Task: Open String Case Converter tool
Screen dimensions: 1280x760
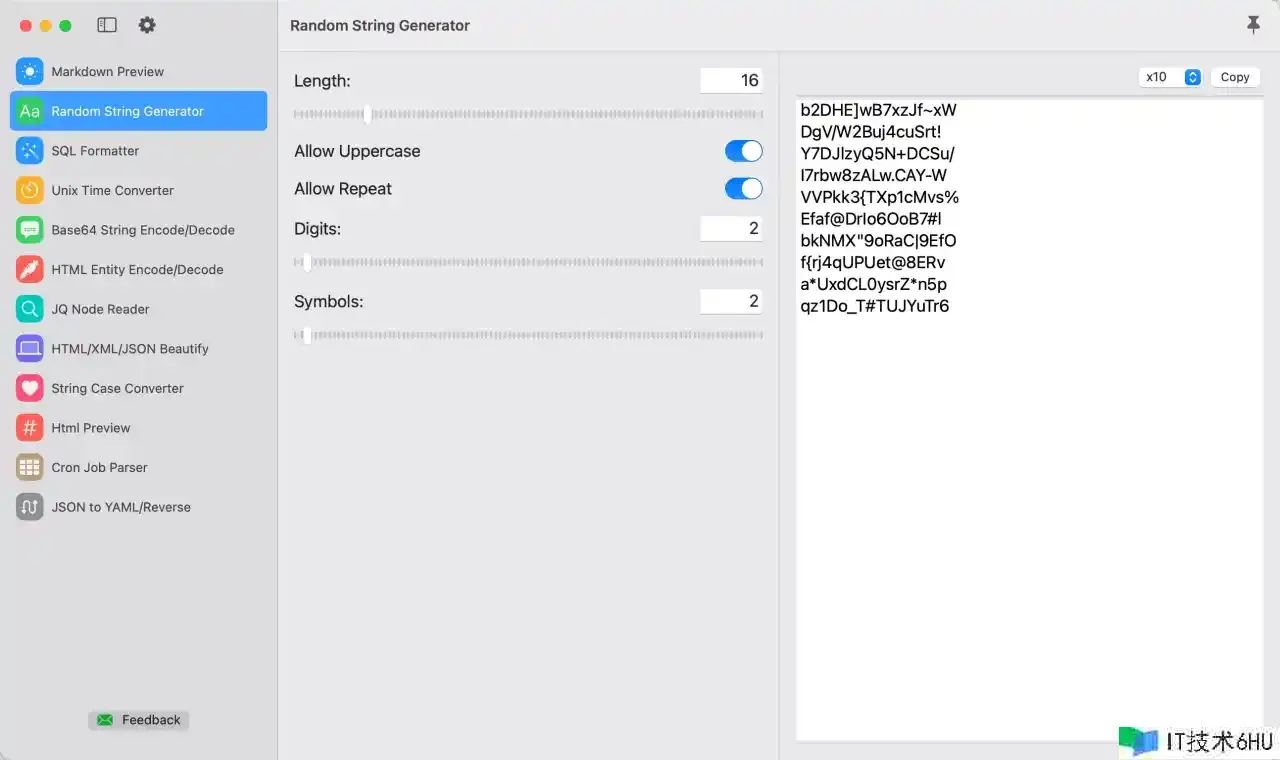Action: pos(138,388)
